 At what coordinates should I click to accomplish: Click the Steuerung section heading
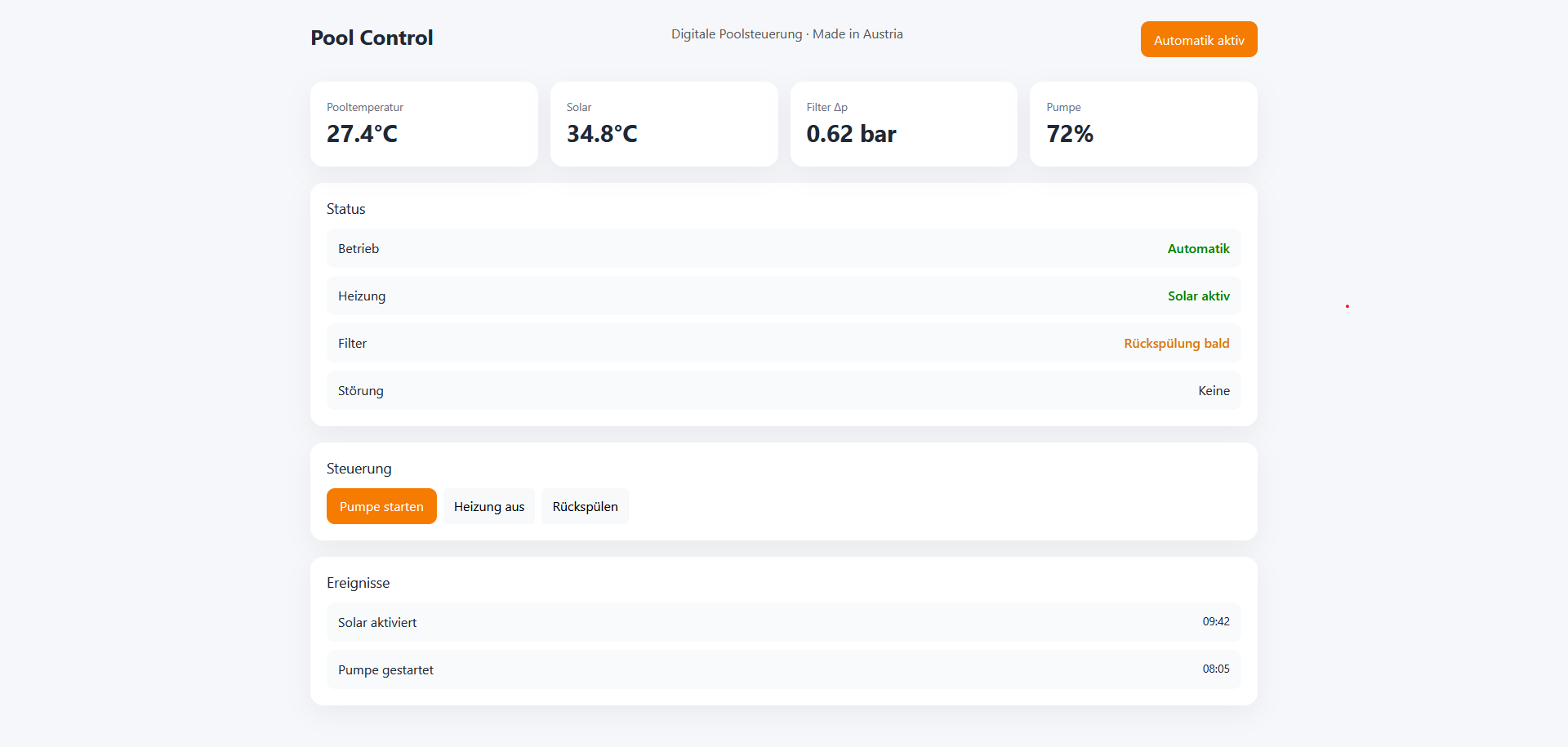click(359, 469)
